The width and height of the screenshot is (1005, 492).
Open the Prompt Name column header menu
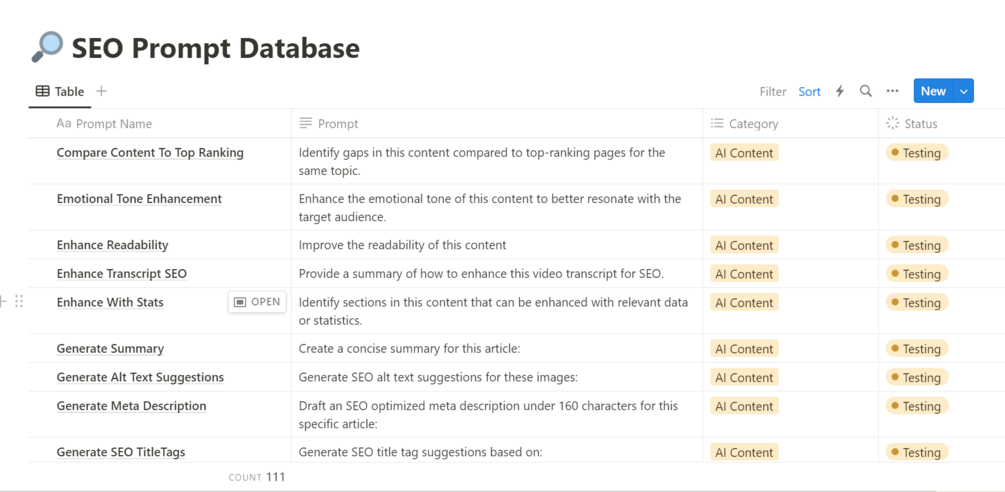point(114,124)
